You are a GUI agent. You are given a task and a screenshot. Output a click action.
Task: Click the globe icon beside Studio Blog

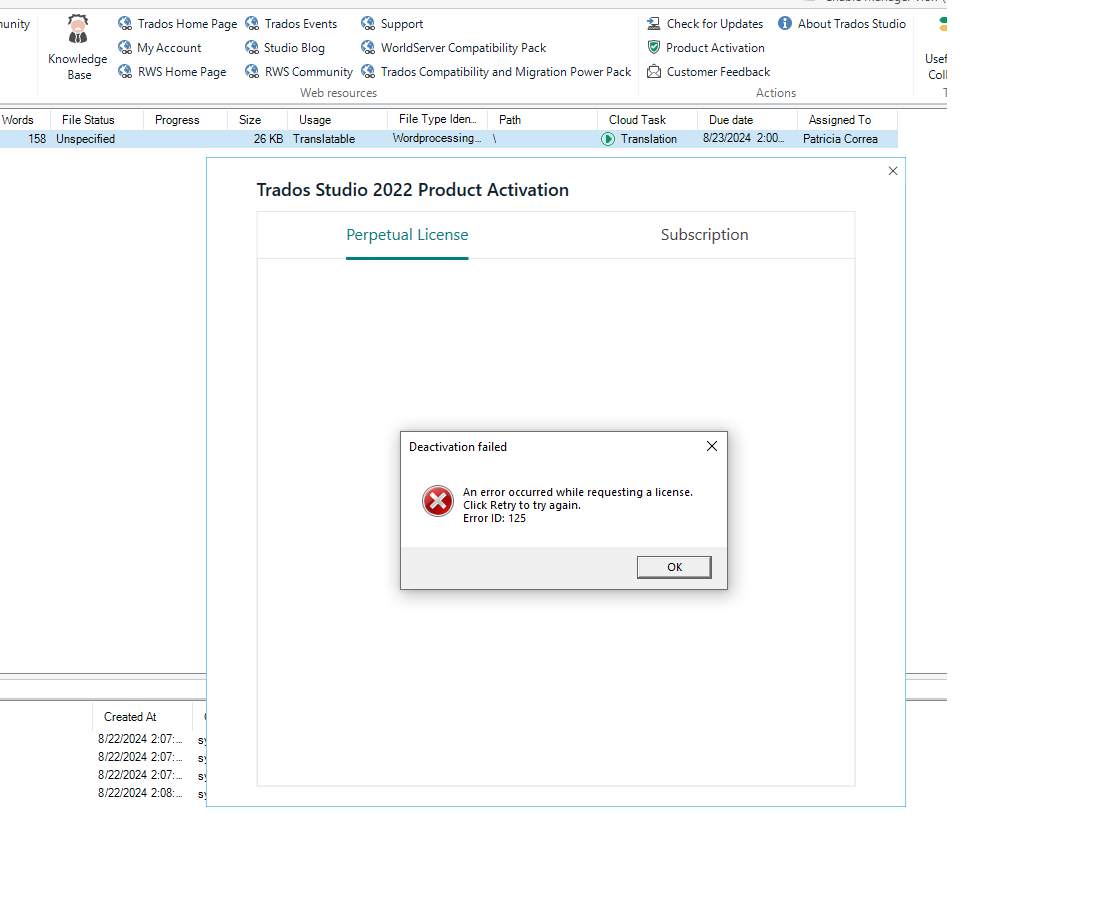click(x=251, y=48)
